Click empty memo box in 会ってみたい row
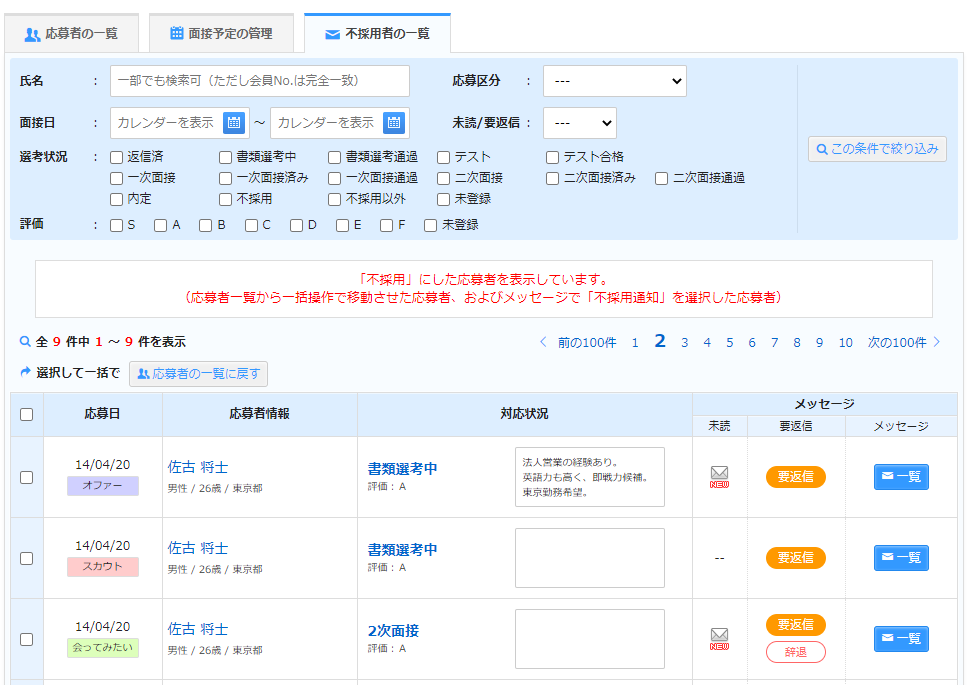This screenshot has width=969, height=685. click(590, 639)
